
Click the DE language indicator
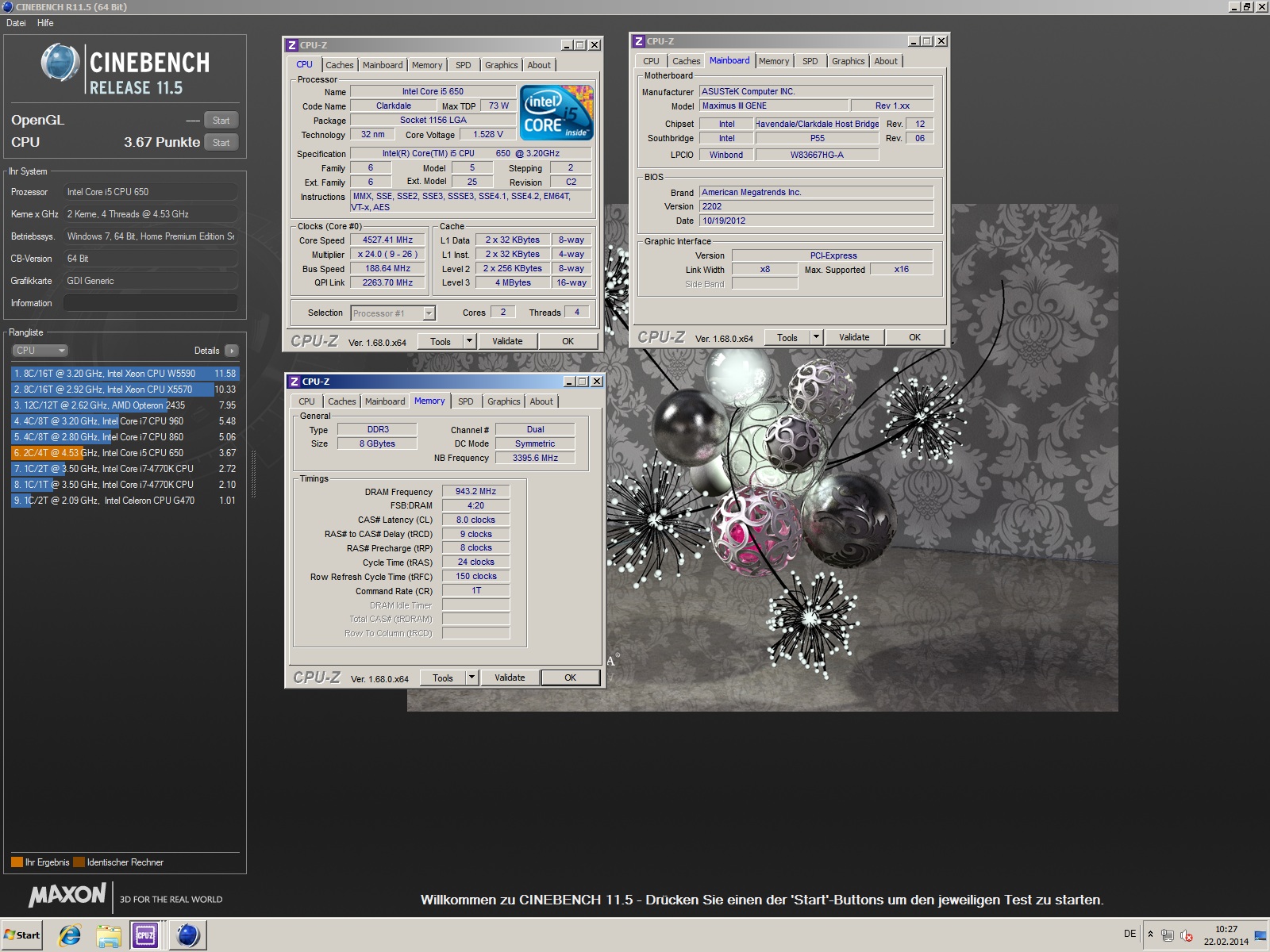(1130, 934)
